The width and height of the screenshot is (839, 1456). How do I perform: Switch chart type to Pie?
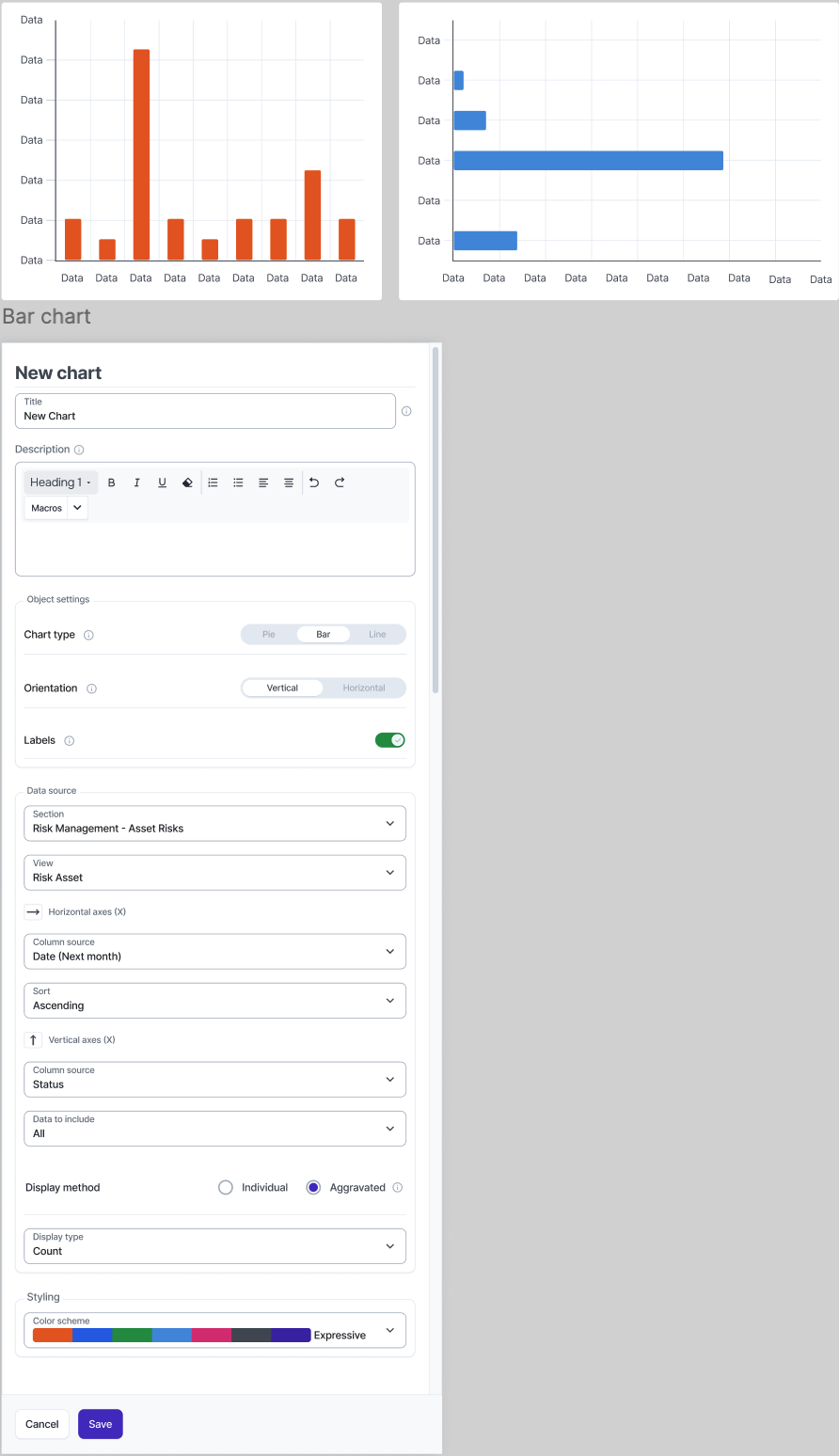(269, 635)
